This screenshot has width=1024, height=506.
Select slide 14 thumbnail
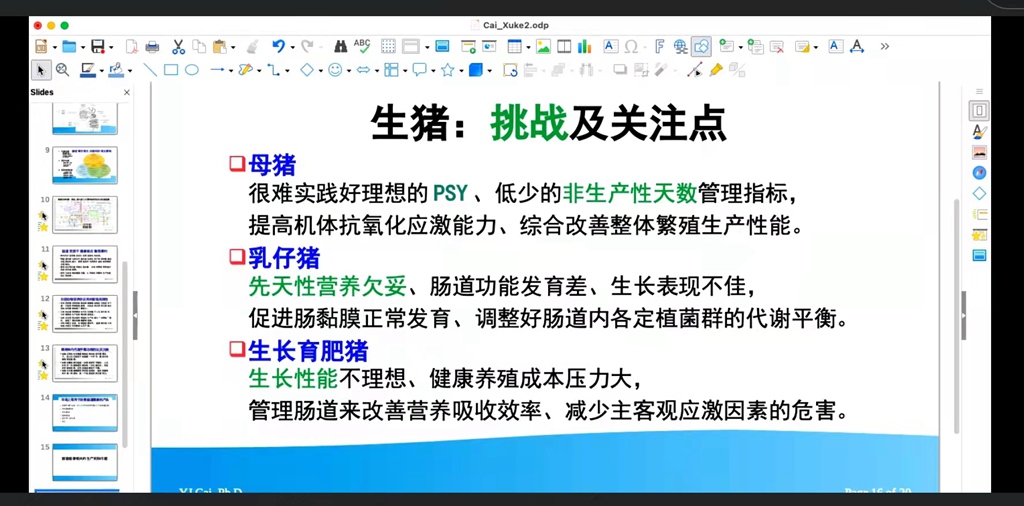85,412
